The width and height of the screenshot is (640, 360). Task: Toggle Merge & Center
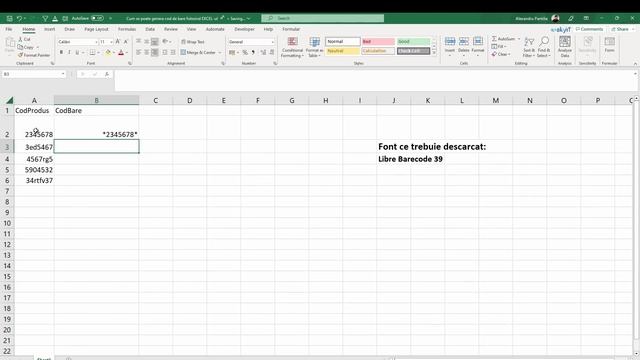198,52
